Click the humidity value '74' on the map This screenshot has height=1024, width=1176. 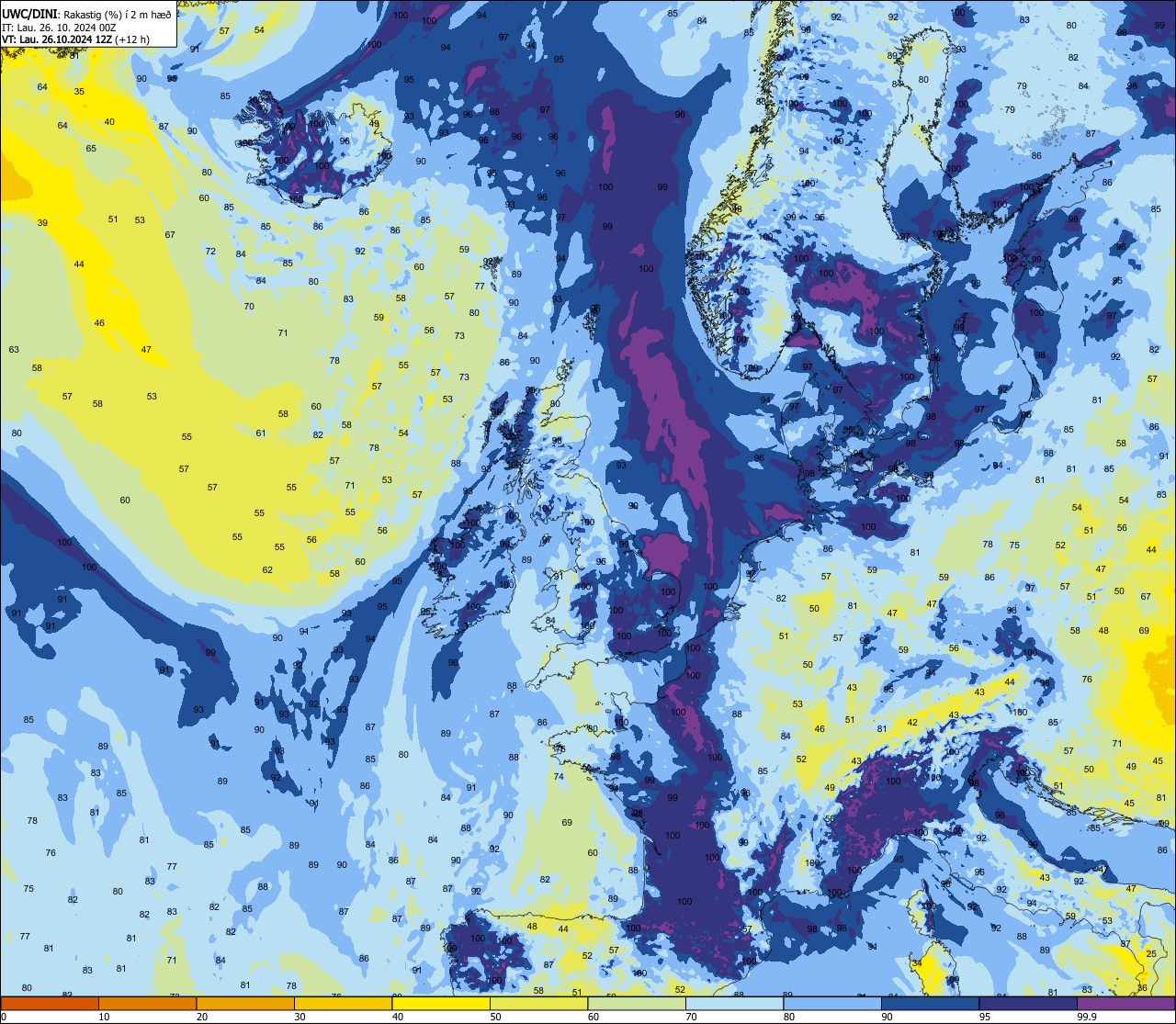[559, 776]
